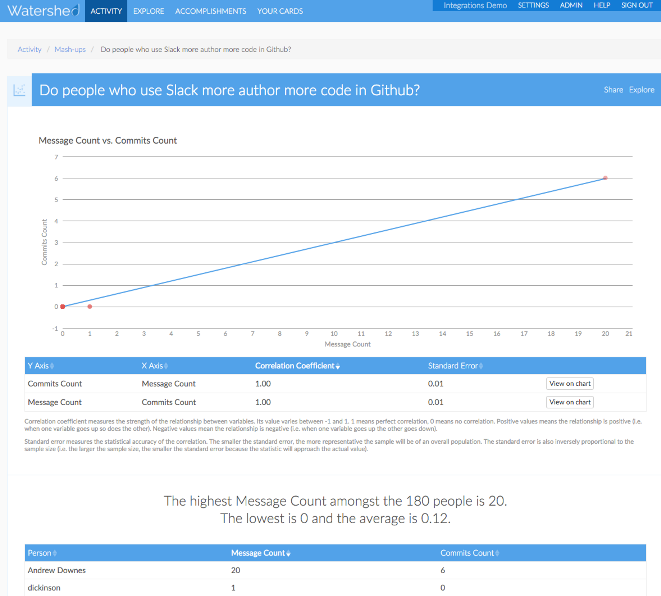Viewport: 661px width, 596px height.
Task: Click standard error 0.01 in Message Count row
Action: point(435,402)
